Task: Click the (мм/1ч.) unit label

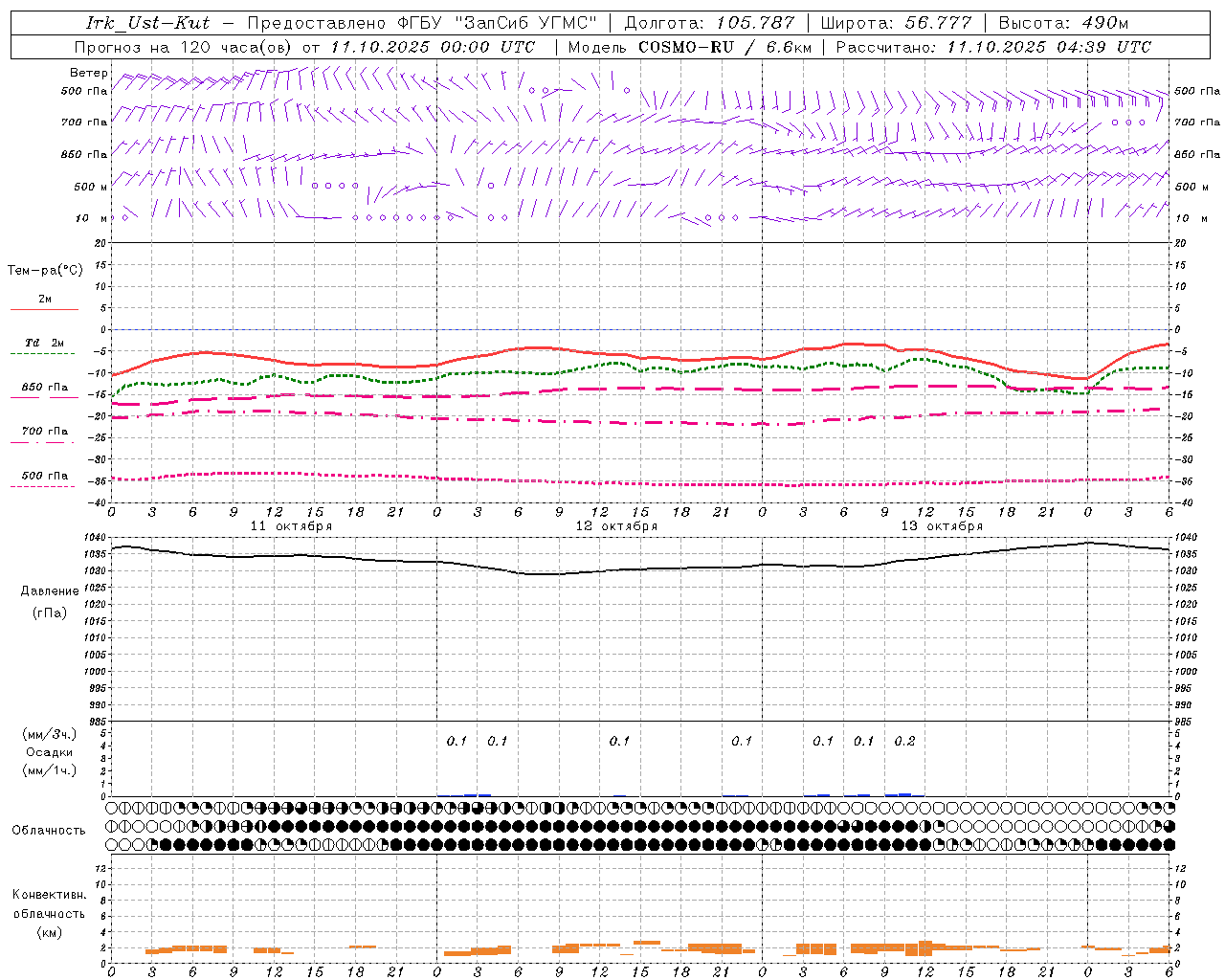Action: (x=50, y=770)
